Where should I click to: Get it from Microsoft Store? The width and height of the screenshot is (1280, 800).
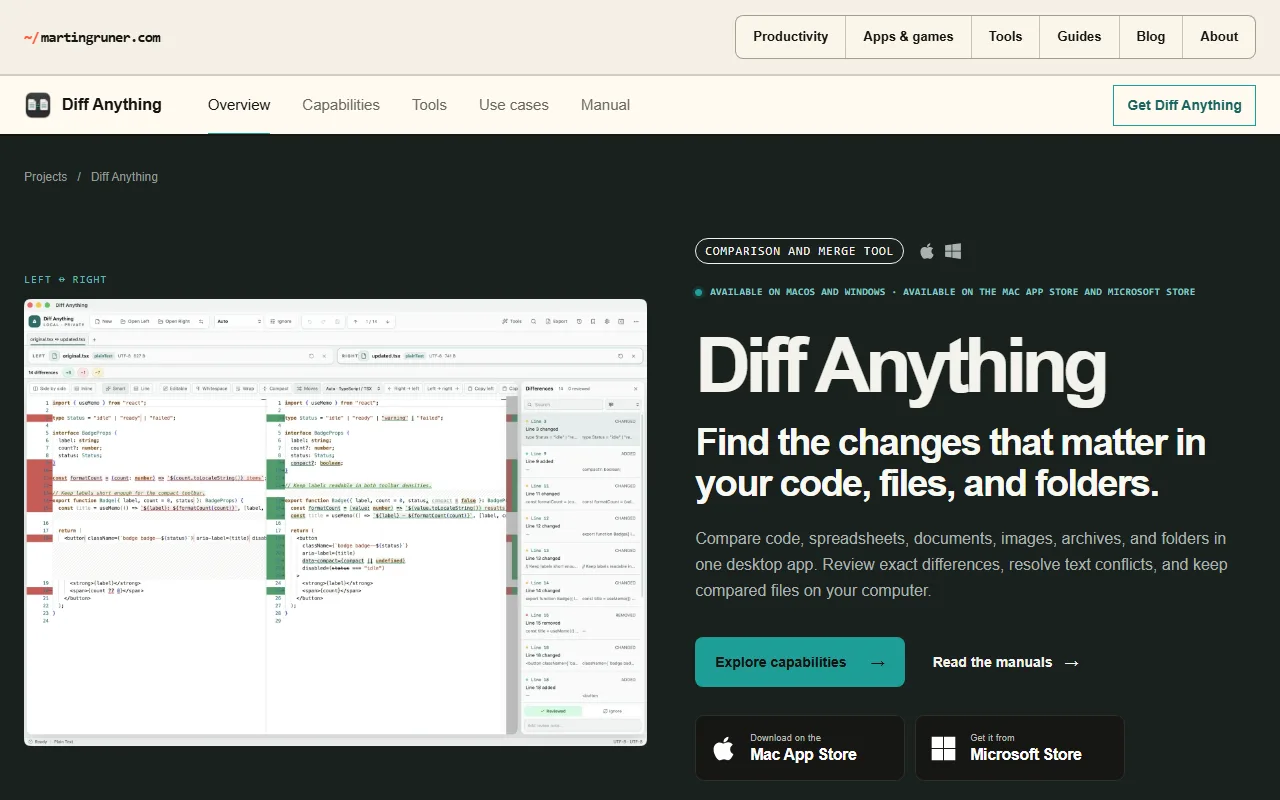1020,747
